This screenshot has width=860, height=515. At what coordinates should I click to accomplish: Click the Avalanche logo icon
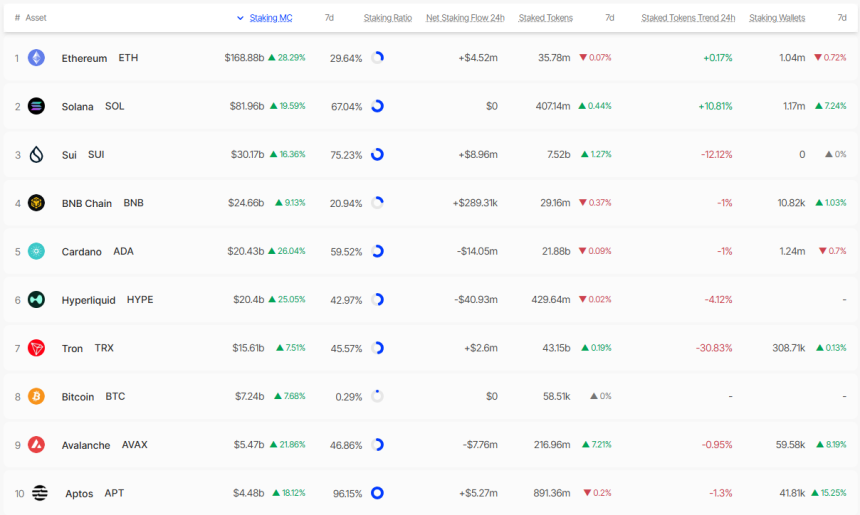point(36,444)
